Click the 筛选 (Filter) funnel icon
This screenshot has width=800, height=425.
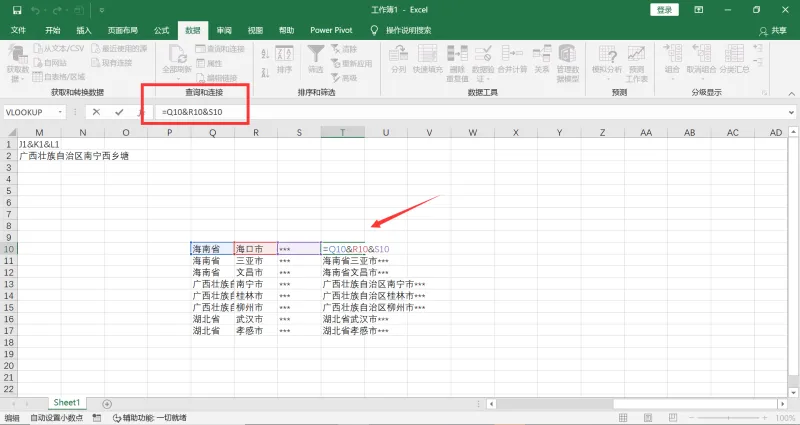click(x=316, y=54)
